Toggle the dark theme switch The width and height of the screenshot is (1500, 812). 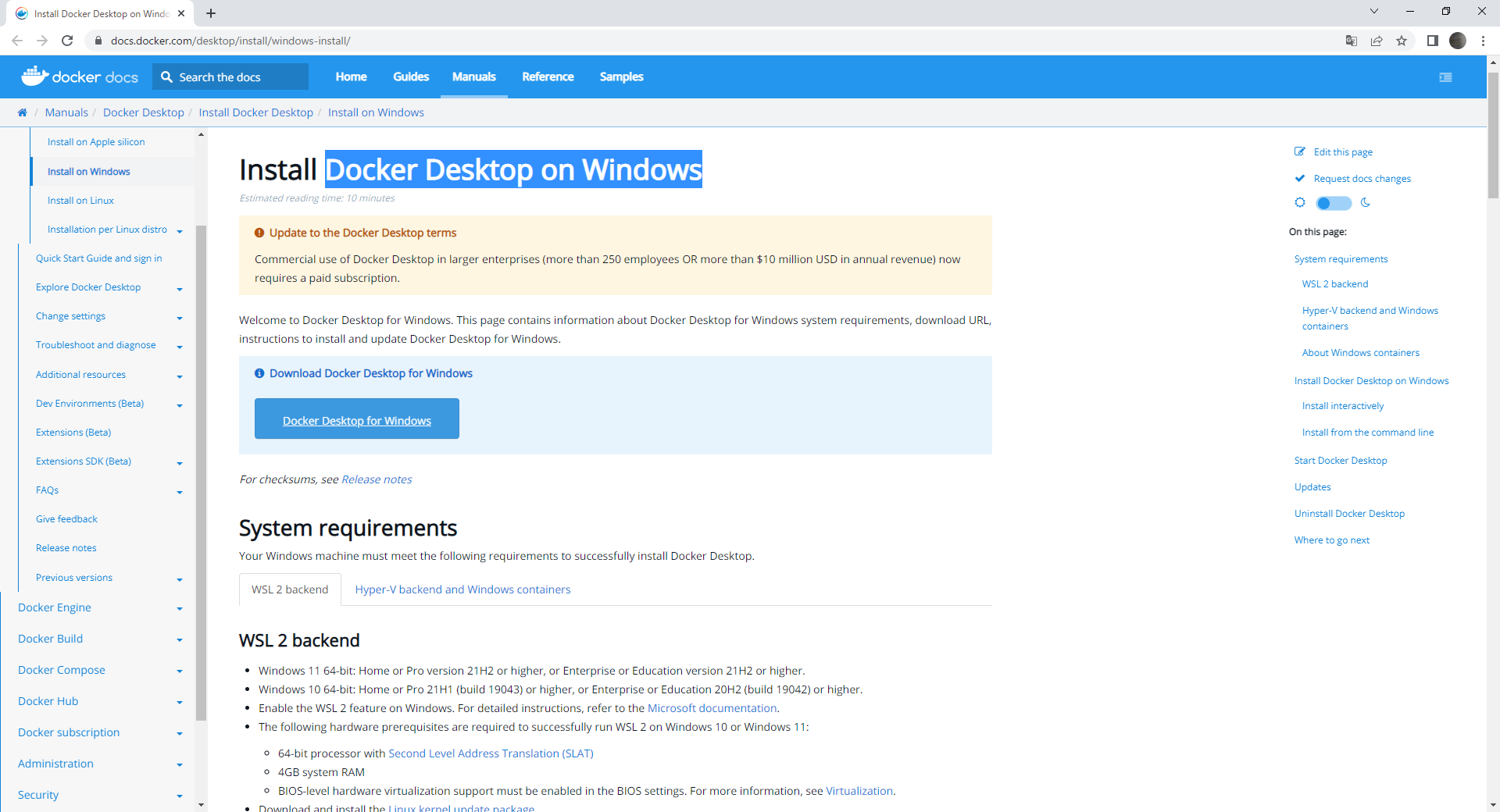tap(1334, 203)
